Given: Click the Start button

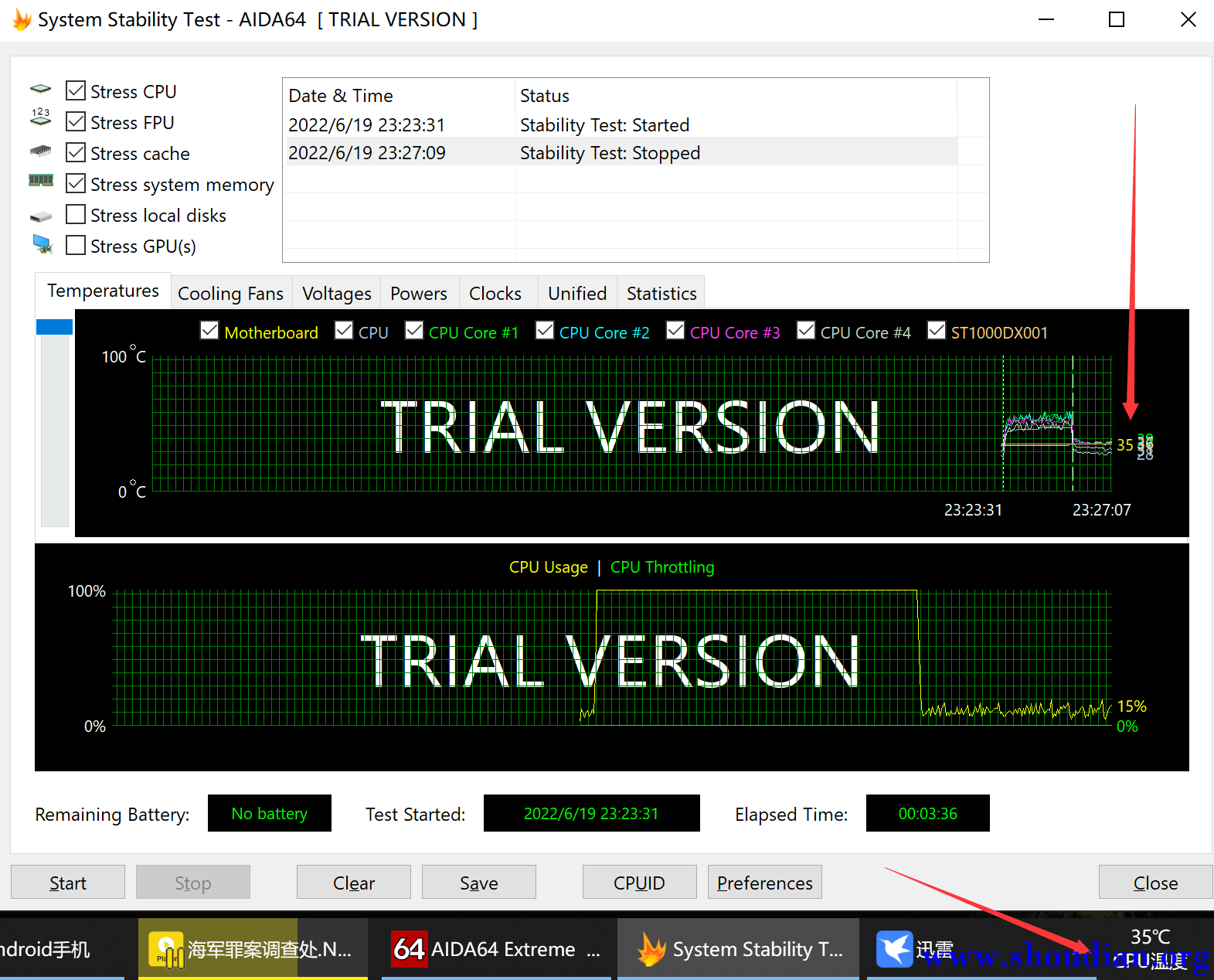Looking at the screenshot, I should pos(68,882).
